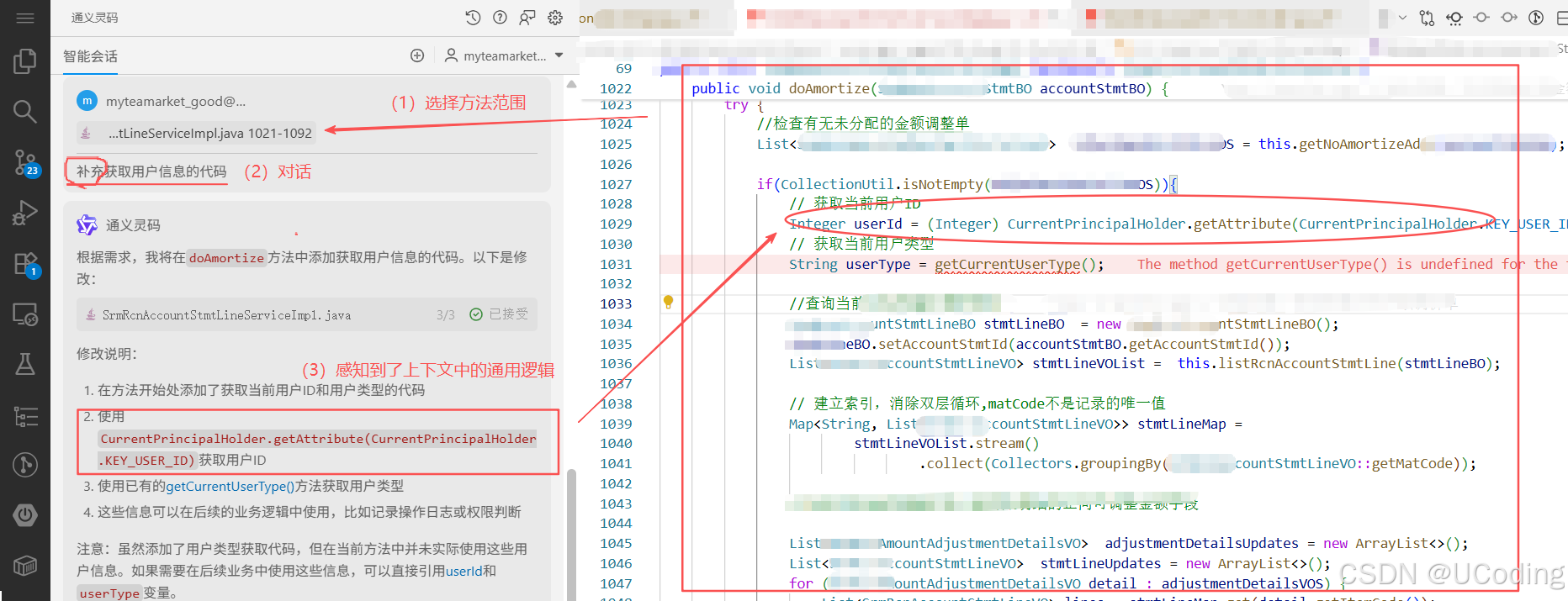Start a new chat with plus icon
This screenshot has height=601, width=1568.
(x=417, y=55)
